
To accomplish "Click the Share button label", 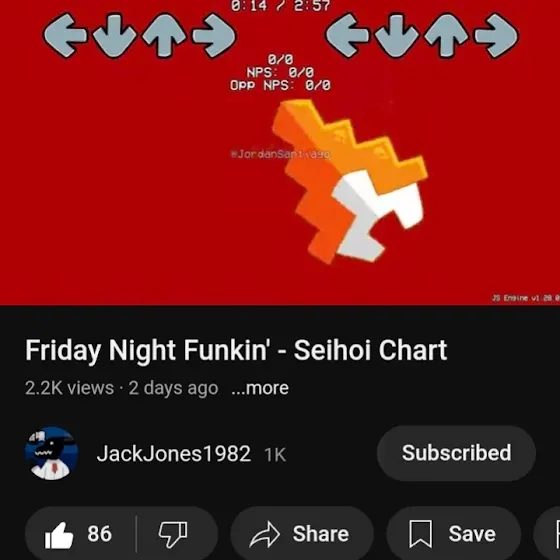I will click(x=321, y=534).
